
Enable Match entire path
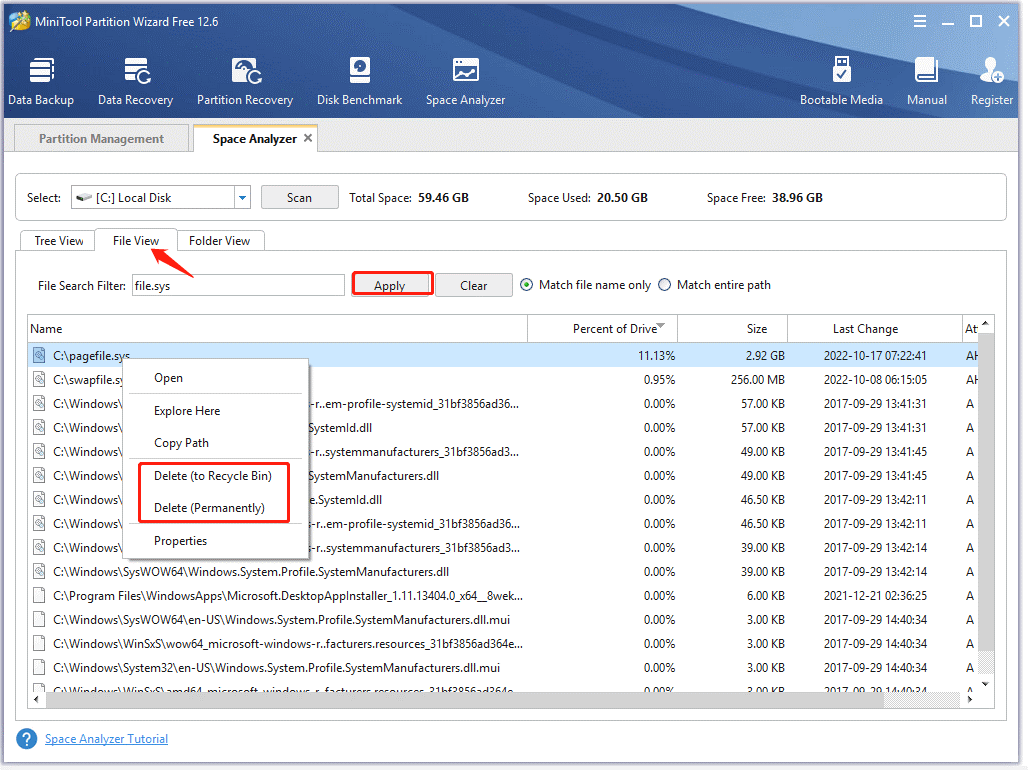664,284
